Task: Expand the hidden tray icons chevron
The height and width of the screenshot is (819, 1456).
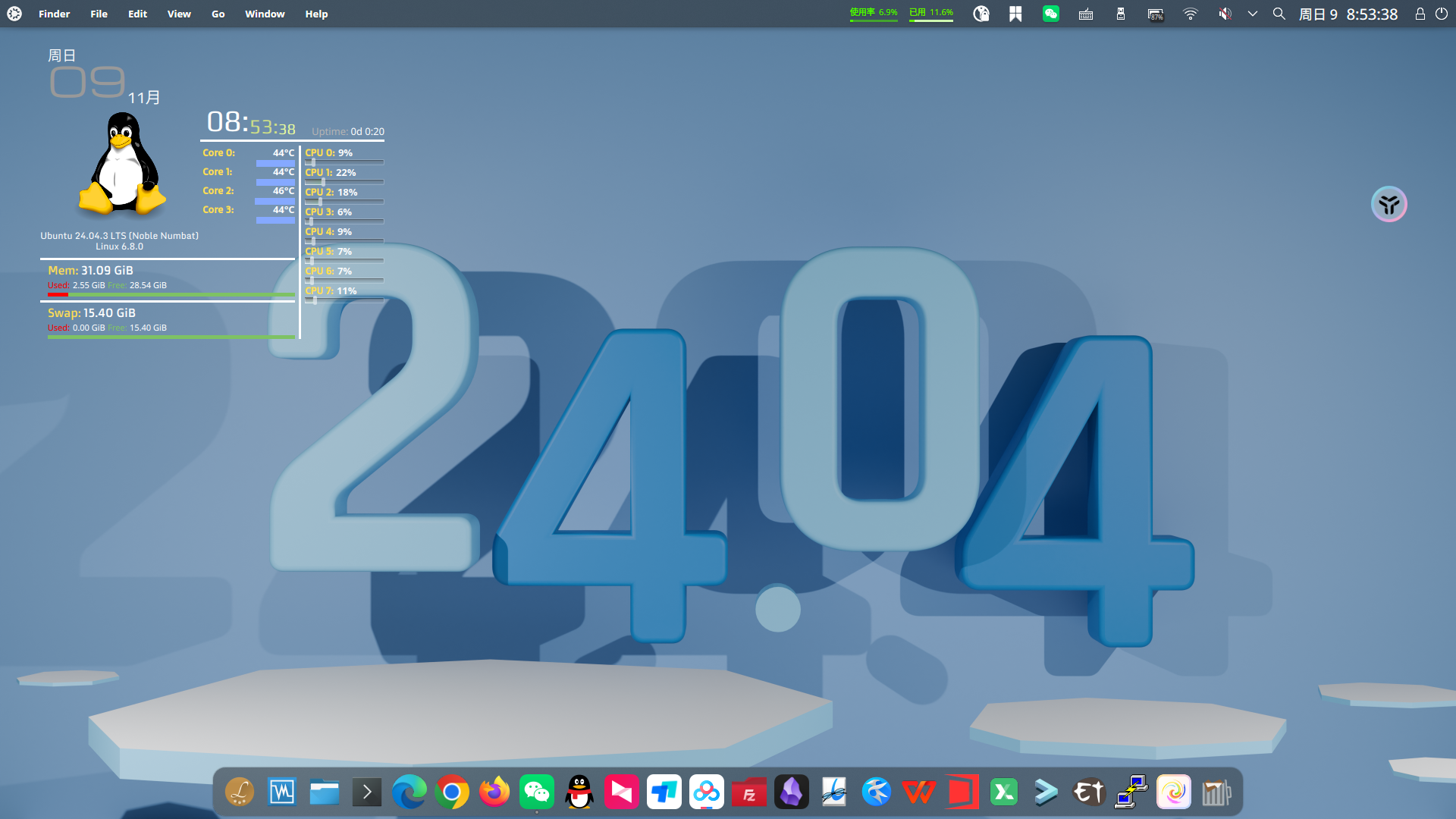Action: pos(1253,14)
